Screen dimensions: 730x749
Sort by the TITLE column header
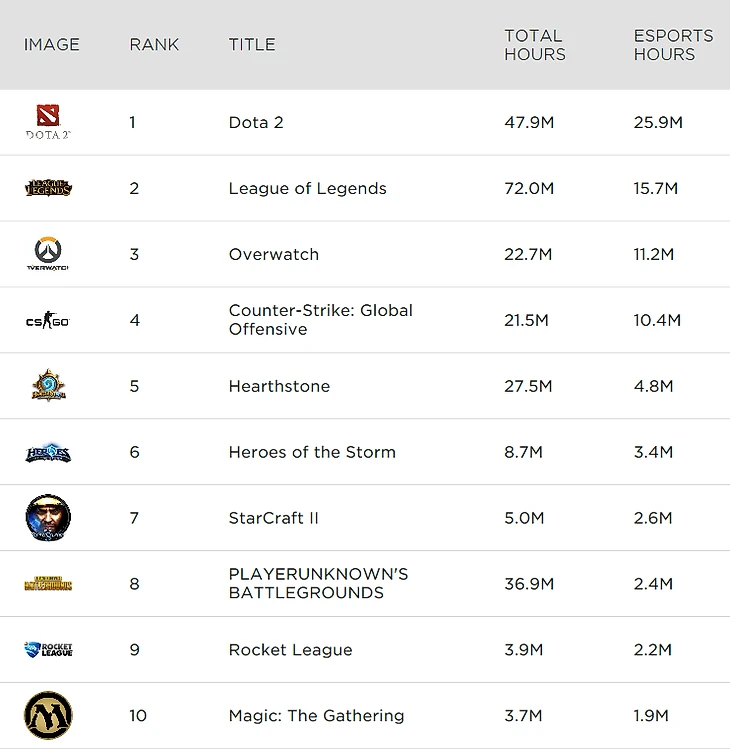point(252,44)
